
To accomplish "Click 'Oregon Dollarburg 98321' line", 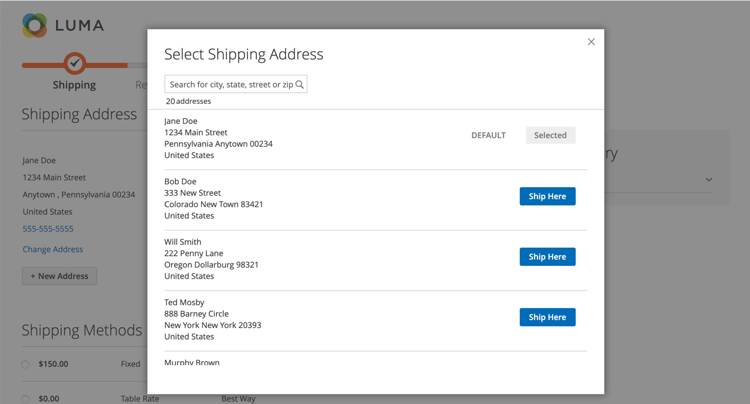I will pyautogui.click(x=211, y=265).
